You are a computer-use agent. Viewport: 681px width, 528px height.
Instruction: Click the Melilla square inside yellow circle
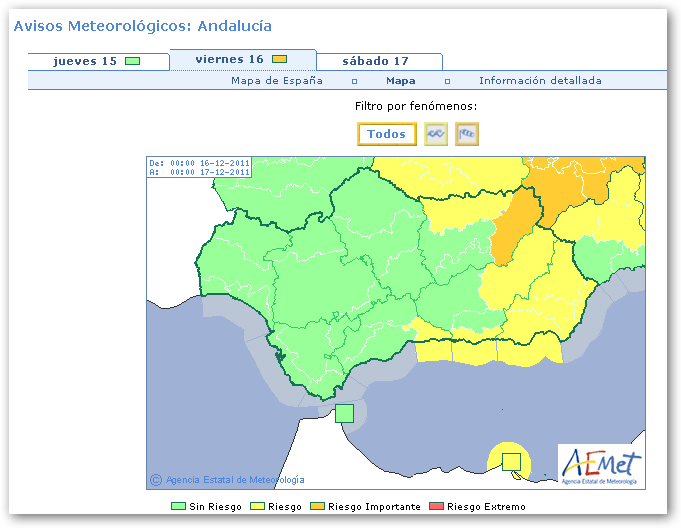(511, 461)
